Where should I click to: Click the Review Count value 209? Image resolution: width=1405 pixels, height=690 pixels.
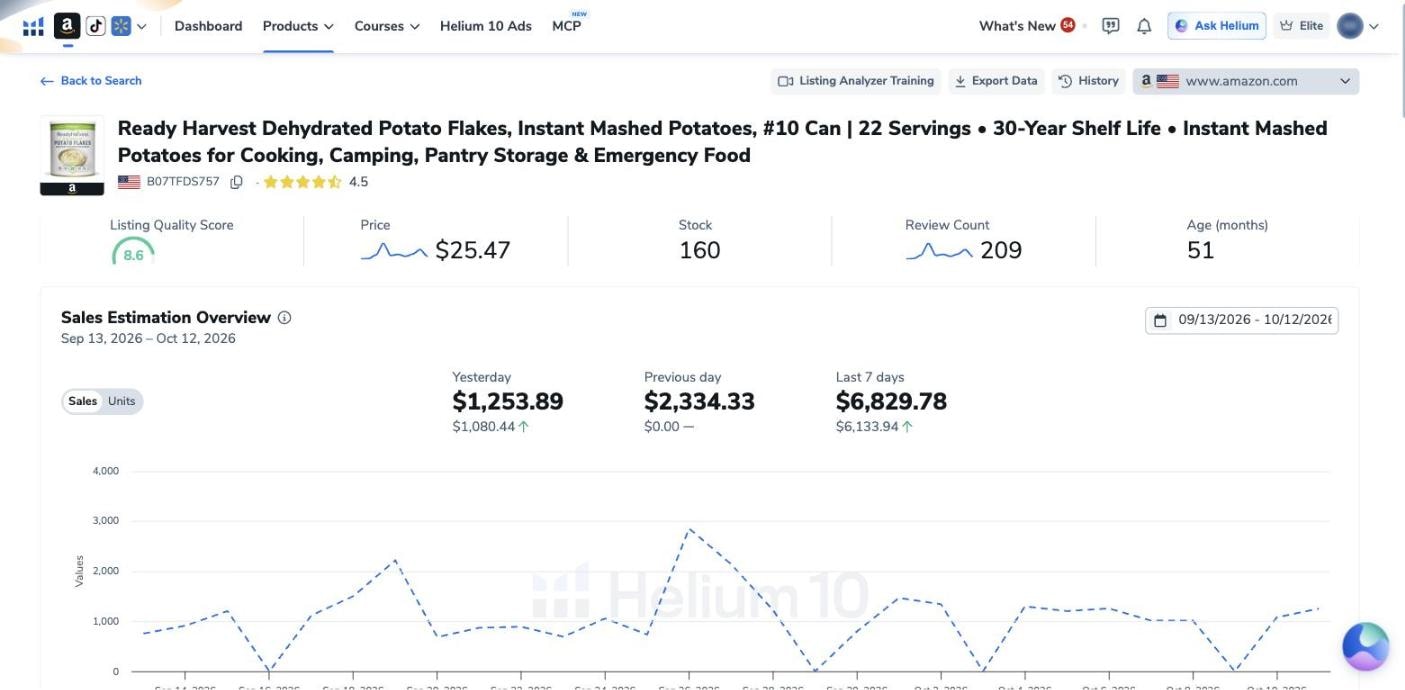(x=1001, y=250)
